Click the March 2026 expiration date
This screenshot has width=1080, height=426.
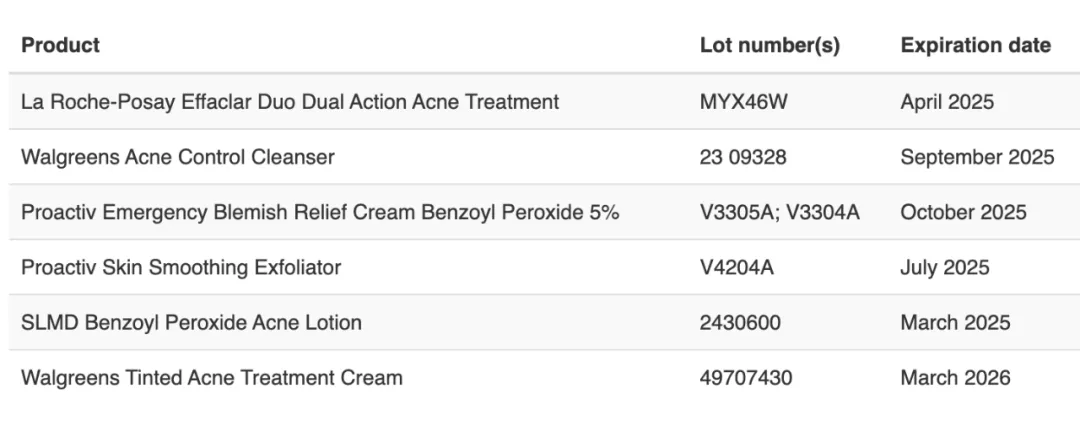click(955, 378)
